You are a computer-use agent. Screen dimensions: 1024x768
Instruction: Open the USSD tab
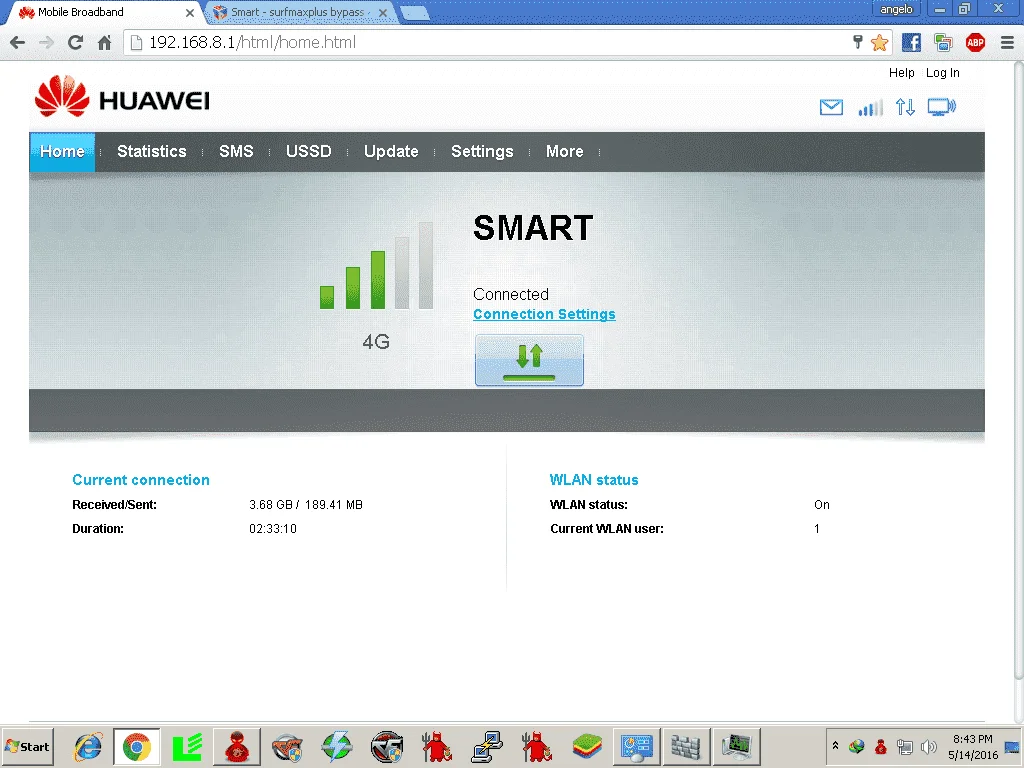click(x=308, y=152)
